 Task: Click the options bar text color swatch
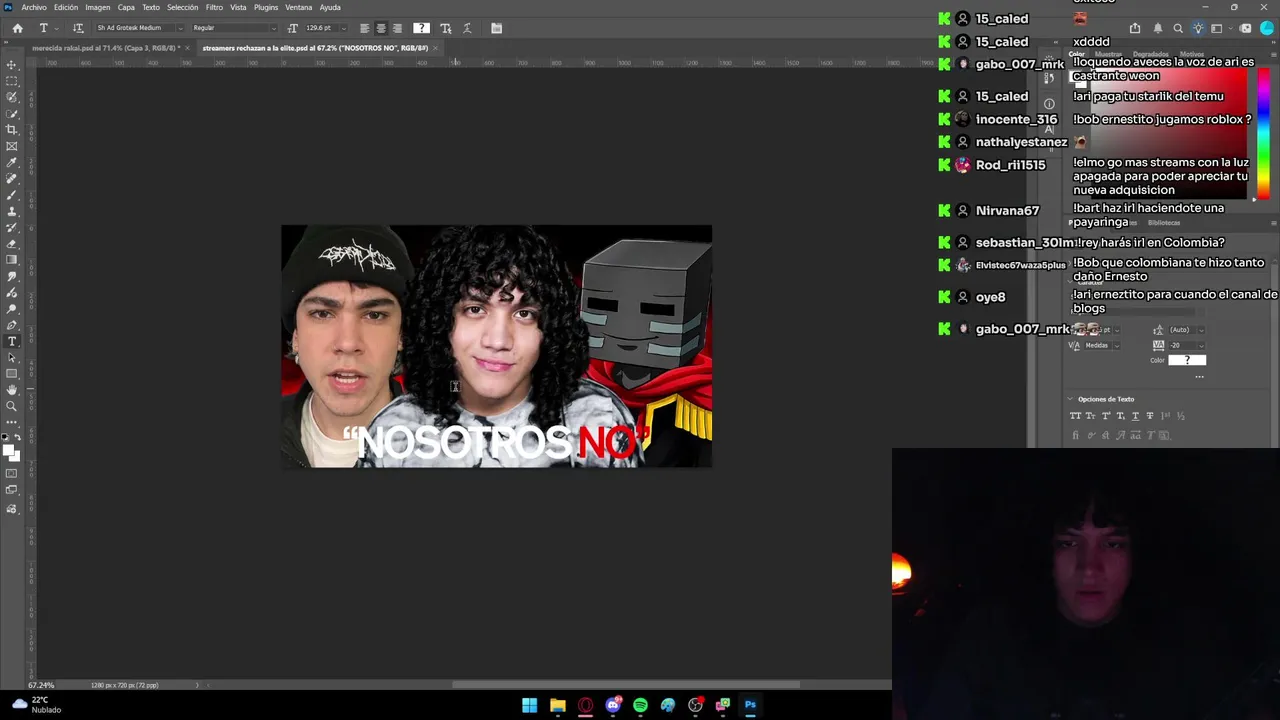pyautogui.click(x=422, y=28)
